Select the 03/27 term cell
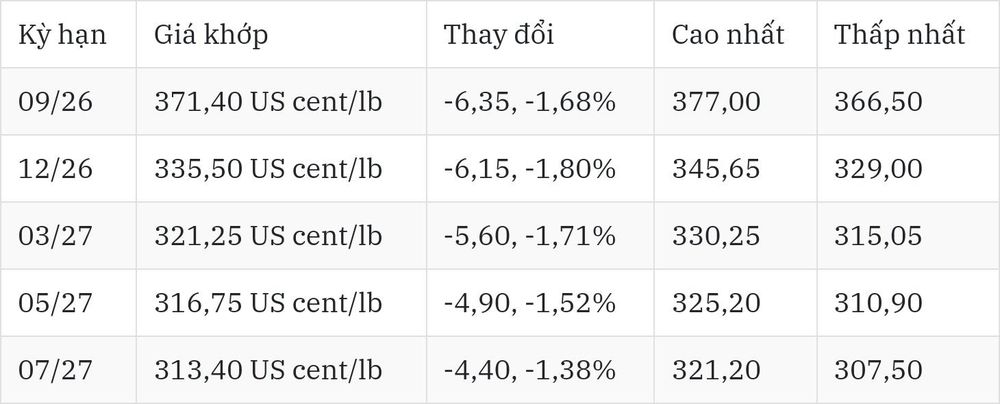The width and height of the screenshot is (1000, 404). point(68,236)
